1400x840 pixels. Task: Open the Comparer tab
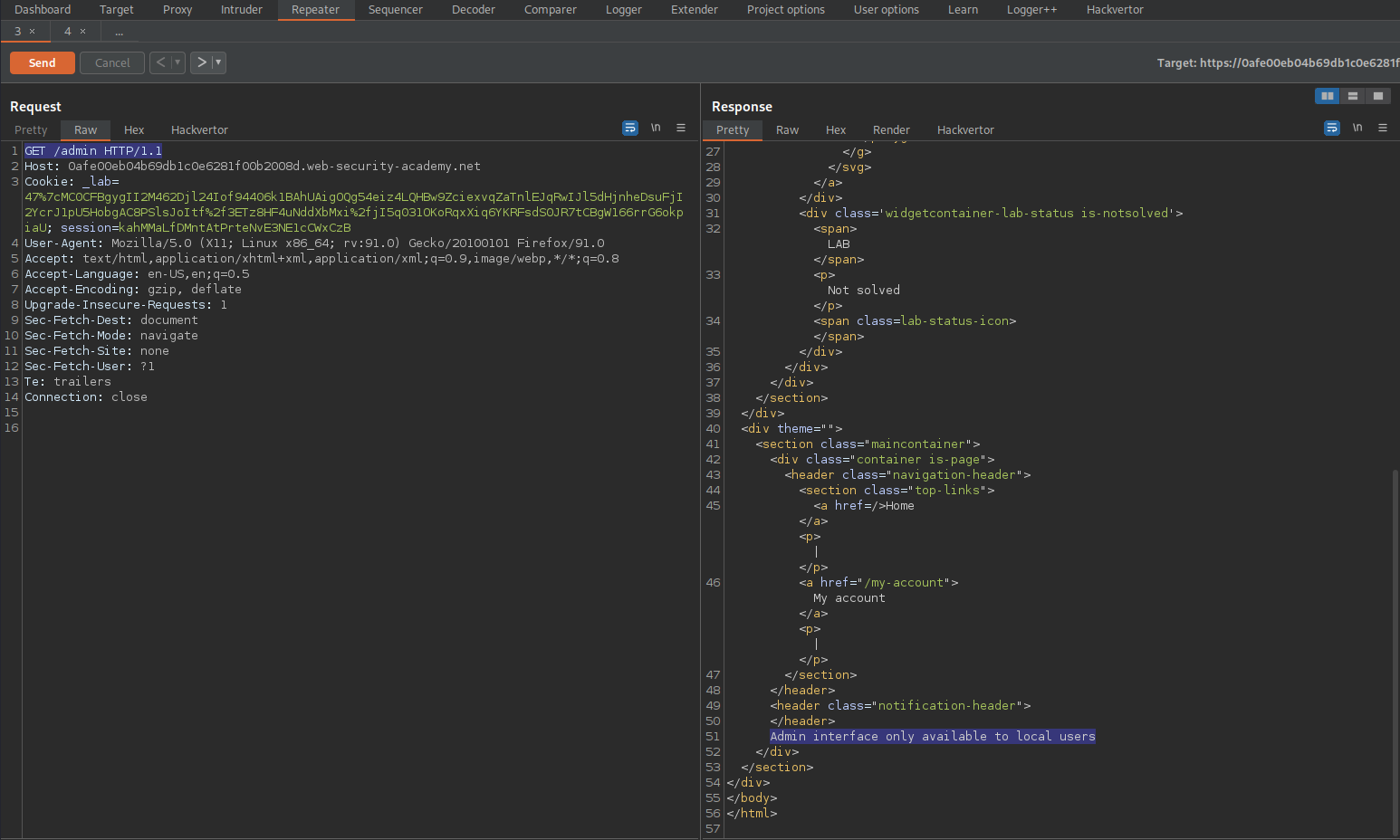click(551, 10)
